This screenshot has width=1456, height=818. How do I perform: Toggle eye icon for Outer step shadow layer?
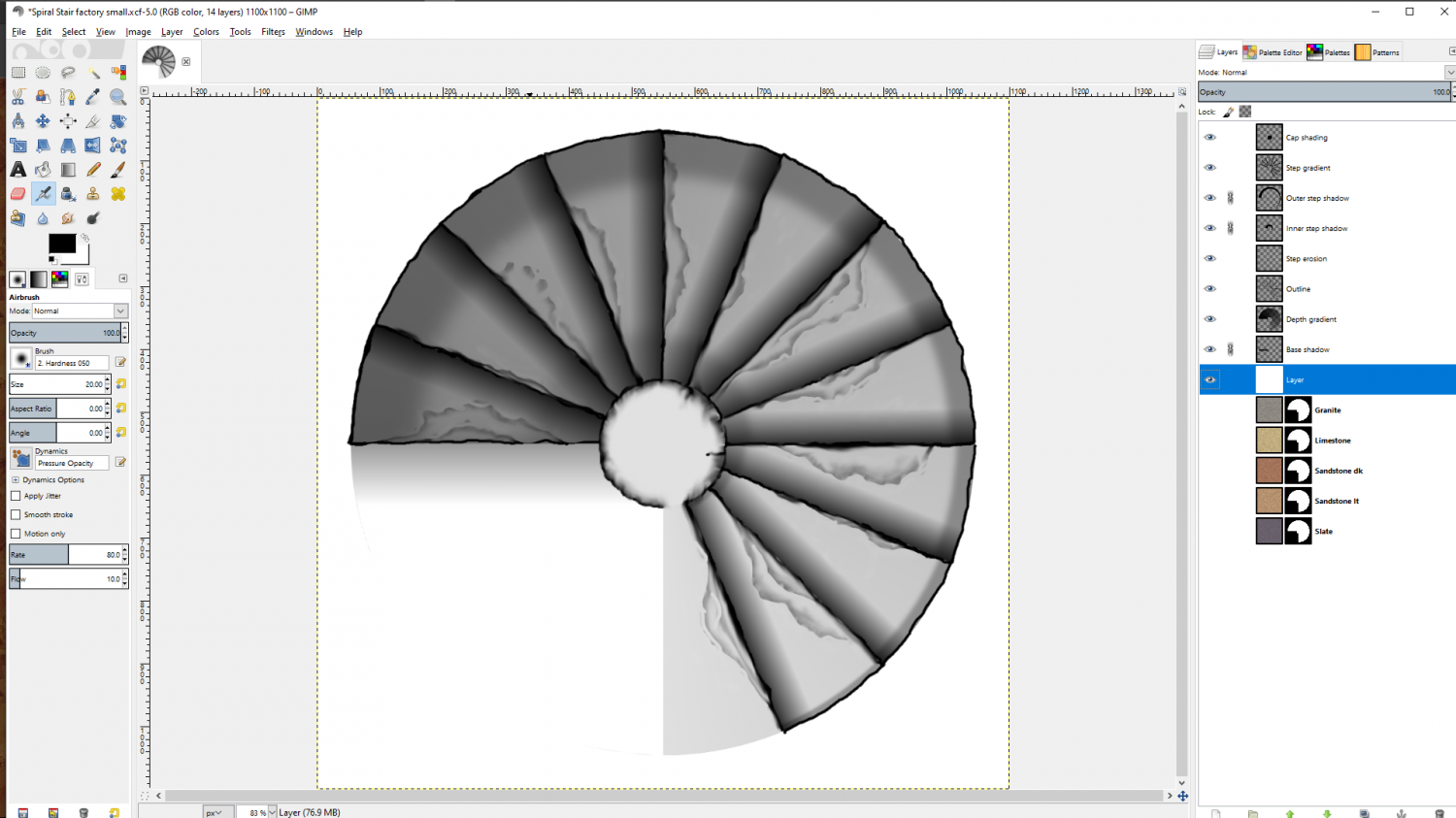(x=1209, y=198)
